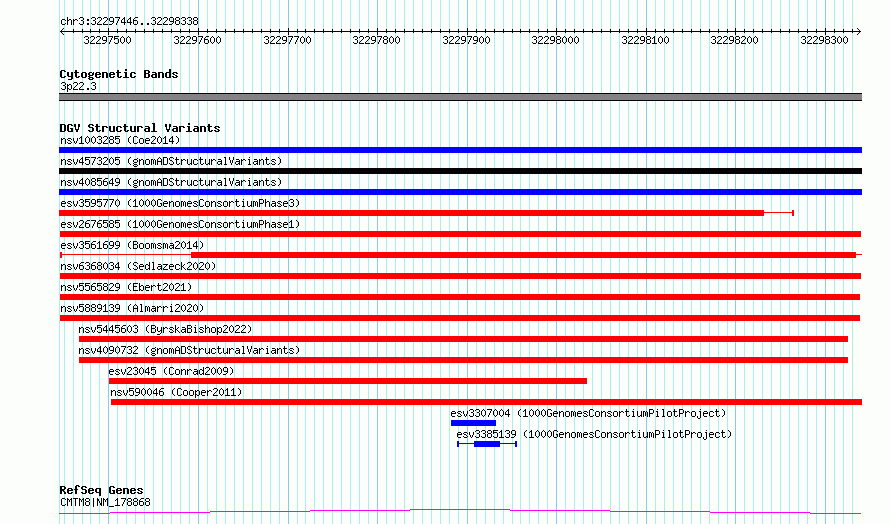This screenshot has height=524, width=890.
Task: Click ruler position 32297900
Action: pyautogui.click(x=466, y=40)
